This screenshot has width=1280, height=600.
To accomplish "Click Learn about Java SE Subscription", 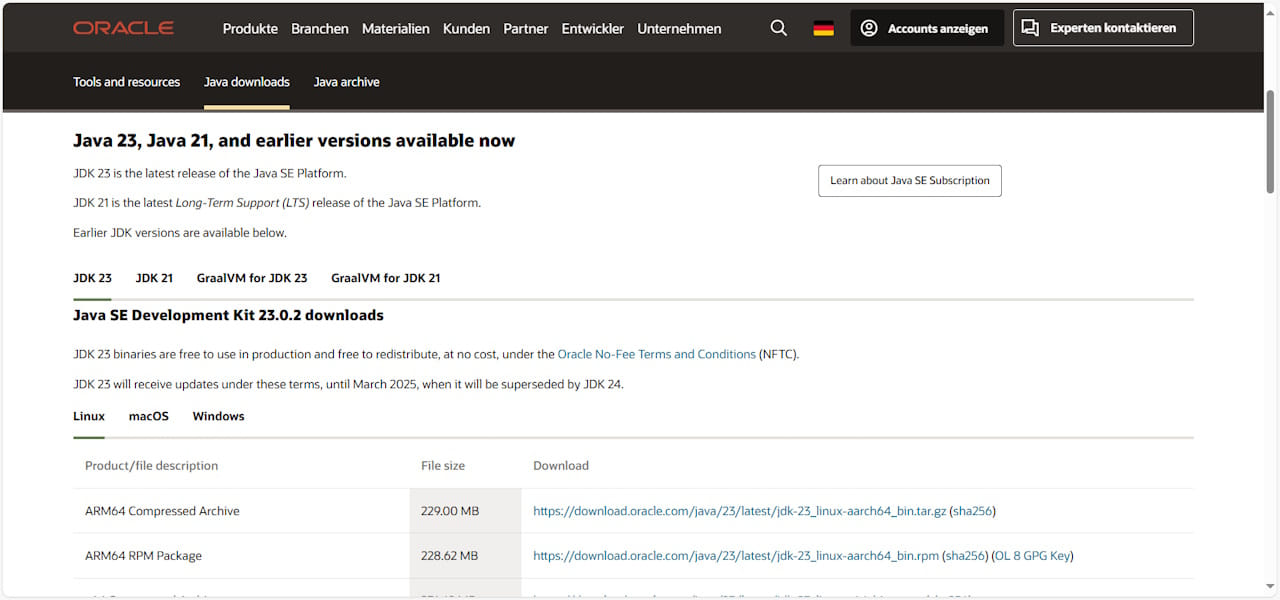I will click(x=909, y=181).
